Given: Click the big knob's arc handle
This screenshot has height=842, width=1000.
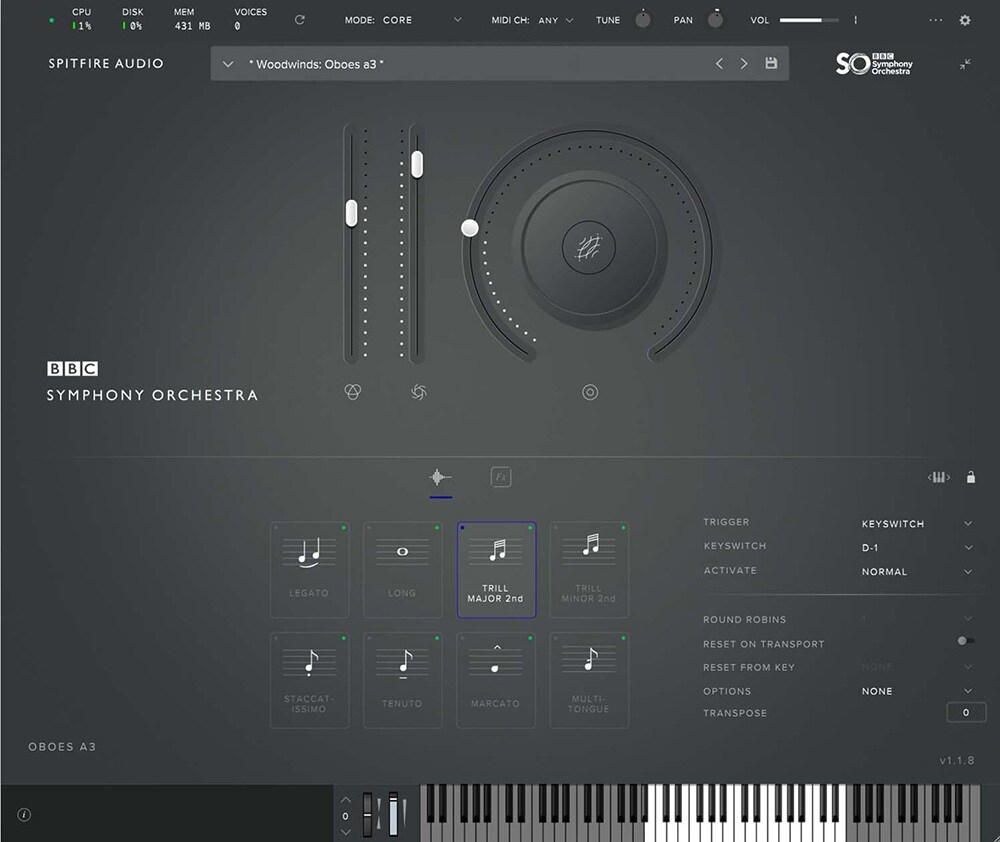Looking at the screenshot, I should pyautogui.click(x=470, y=228).
